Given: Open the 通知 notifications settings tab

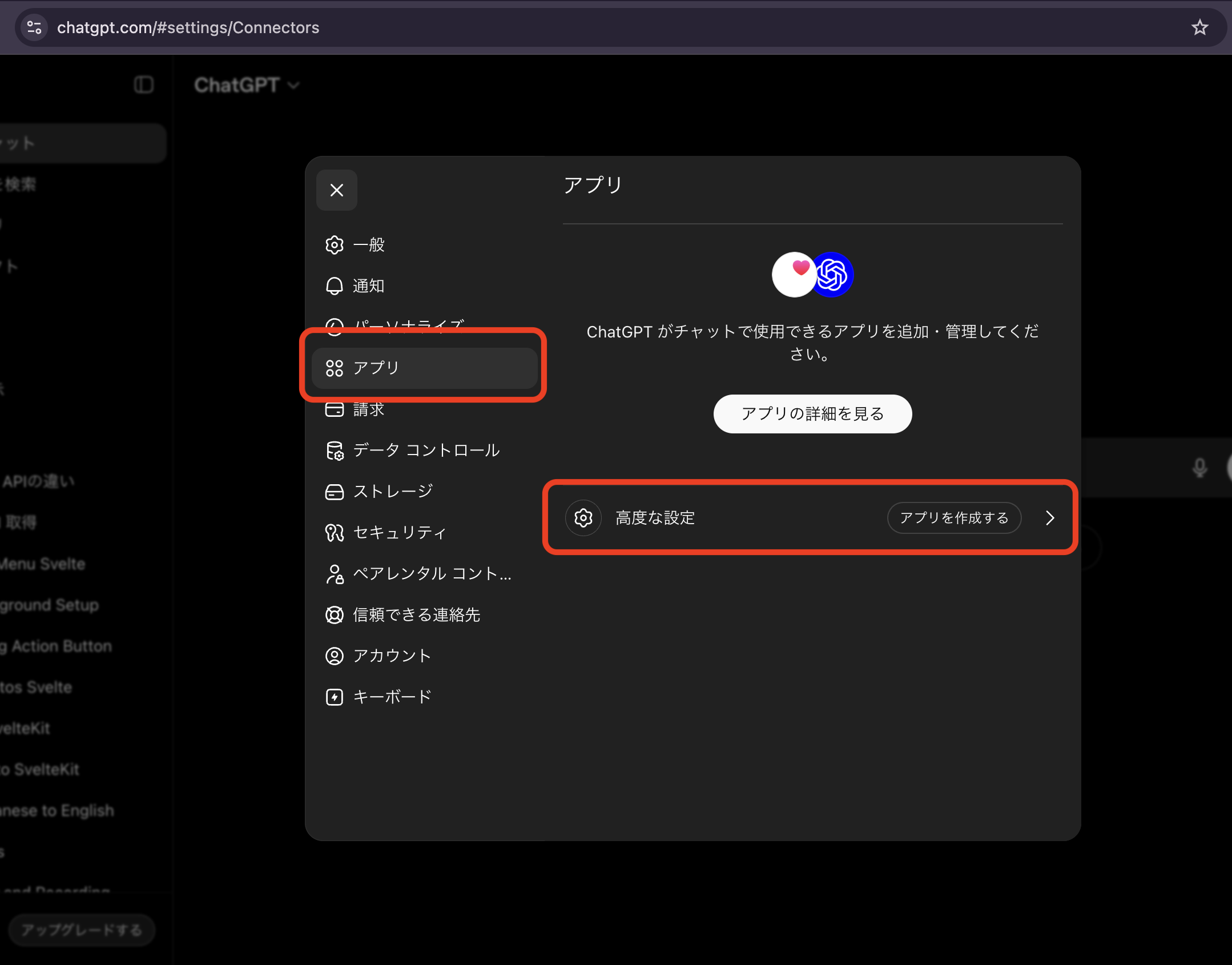Looking at the screenshot, I should [425, 286].
